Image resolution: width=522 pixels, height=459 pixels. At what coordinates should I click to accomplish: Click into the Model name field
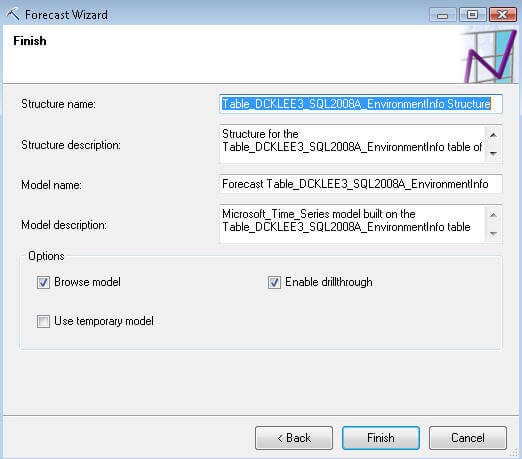coord(361,184)
